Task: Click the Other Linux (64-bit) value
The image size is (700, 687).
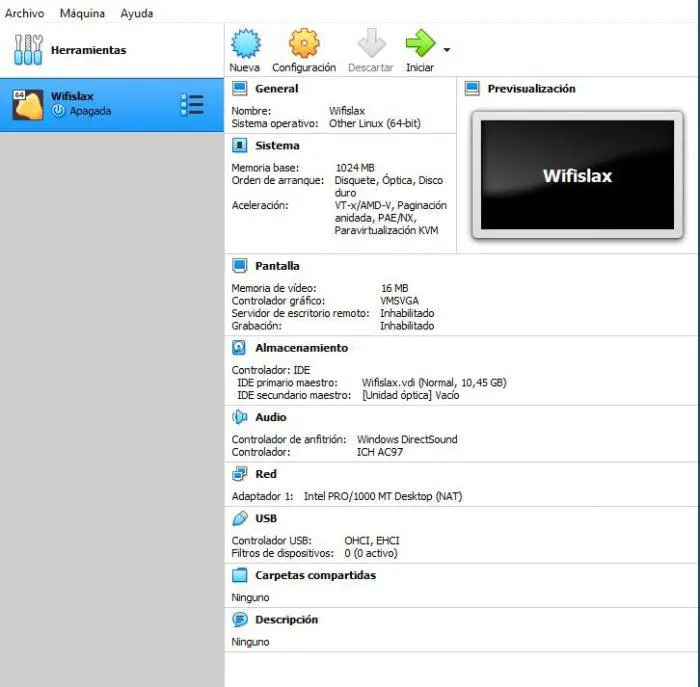Action: coord(375,123)
